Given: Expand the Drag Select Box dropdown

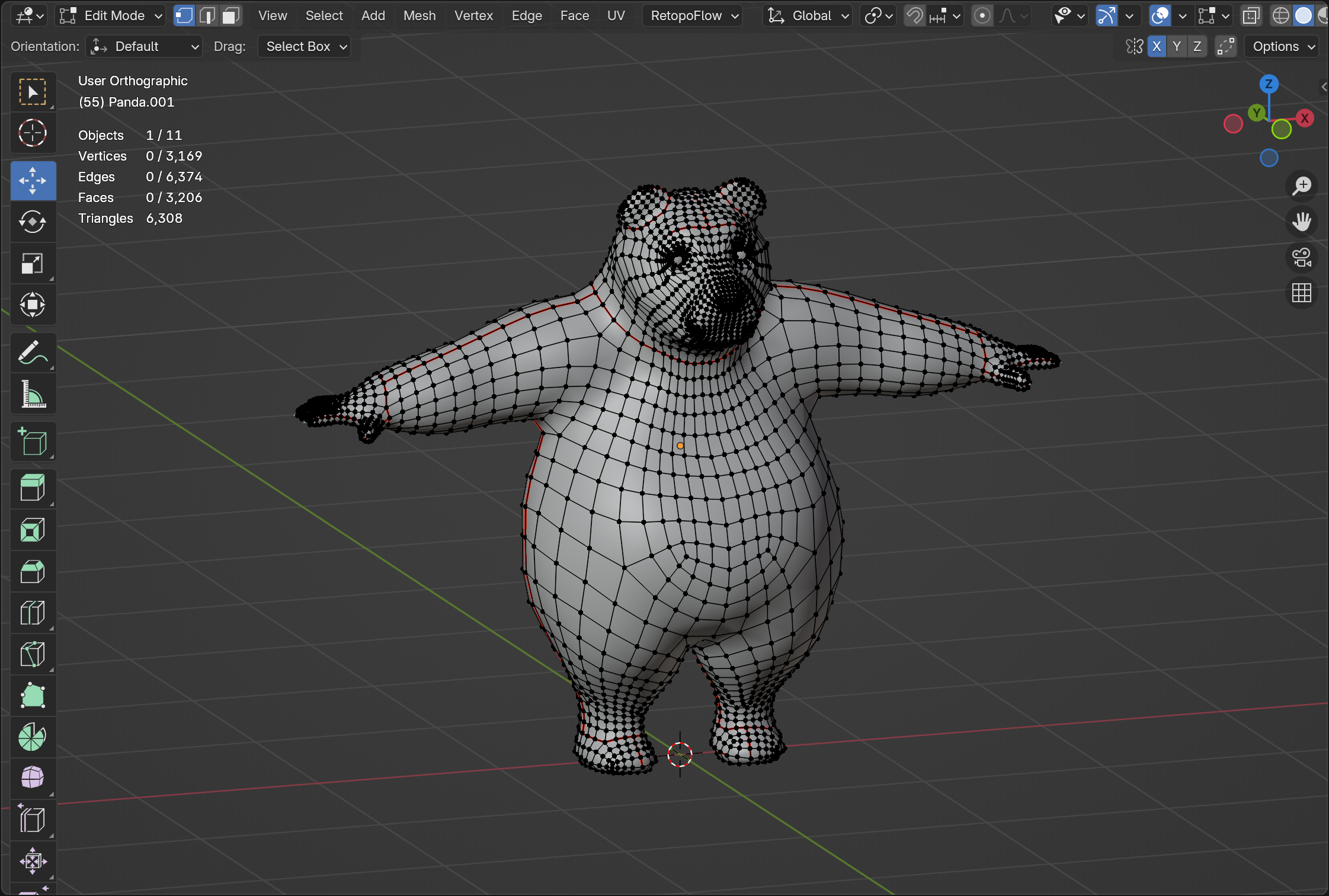Looking at the screenshot, I should point(305,46).
